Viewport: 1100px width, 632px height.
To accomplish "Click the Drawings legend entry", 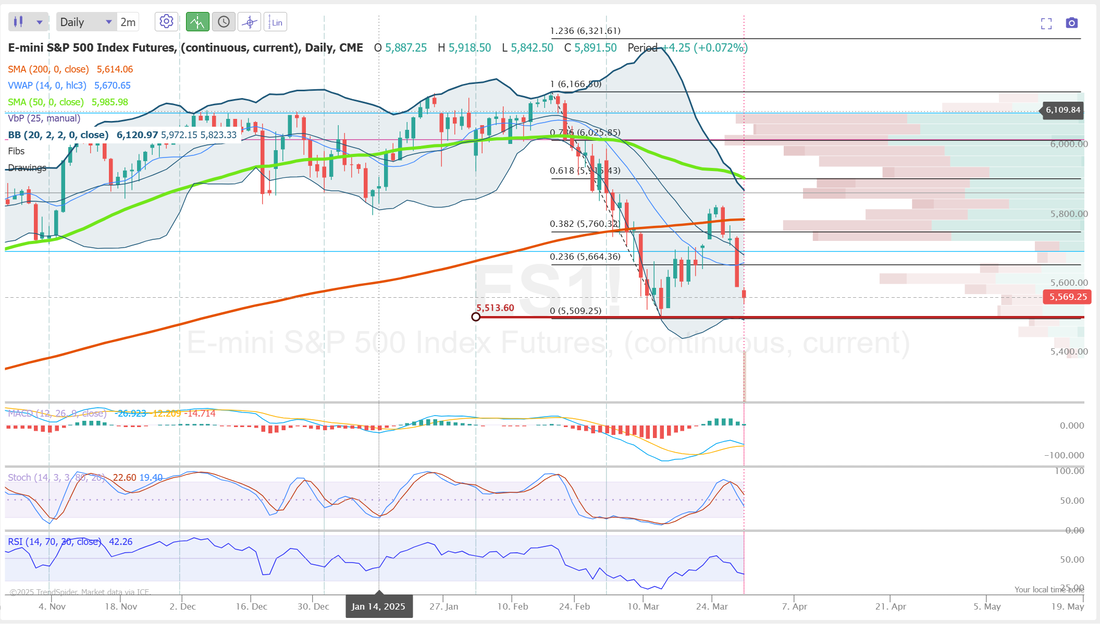I will point(27,168).
